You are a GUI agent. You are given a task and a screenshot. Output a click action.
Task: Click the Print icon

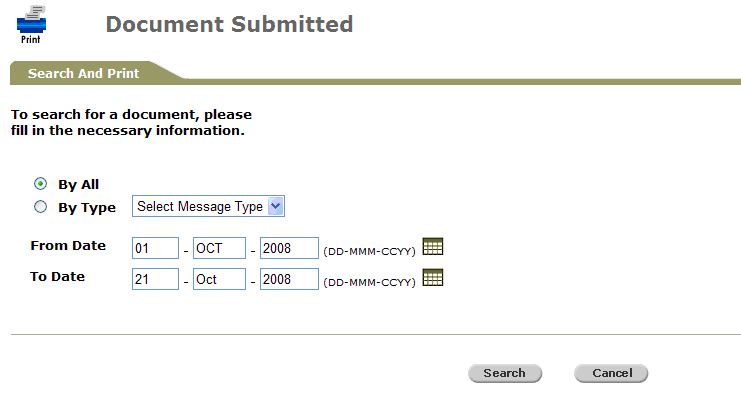pyautogui.click(x=31, y=24)
